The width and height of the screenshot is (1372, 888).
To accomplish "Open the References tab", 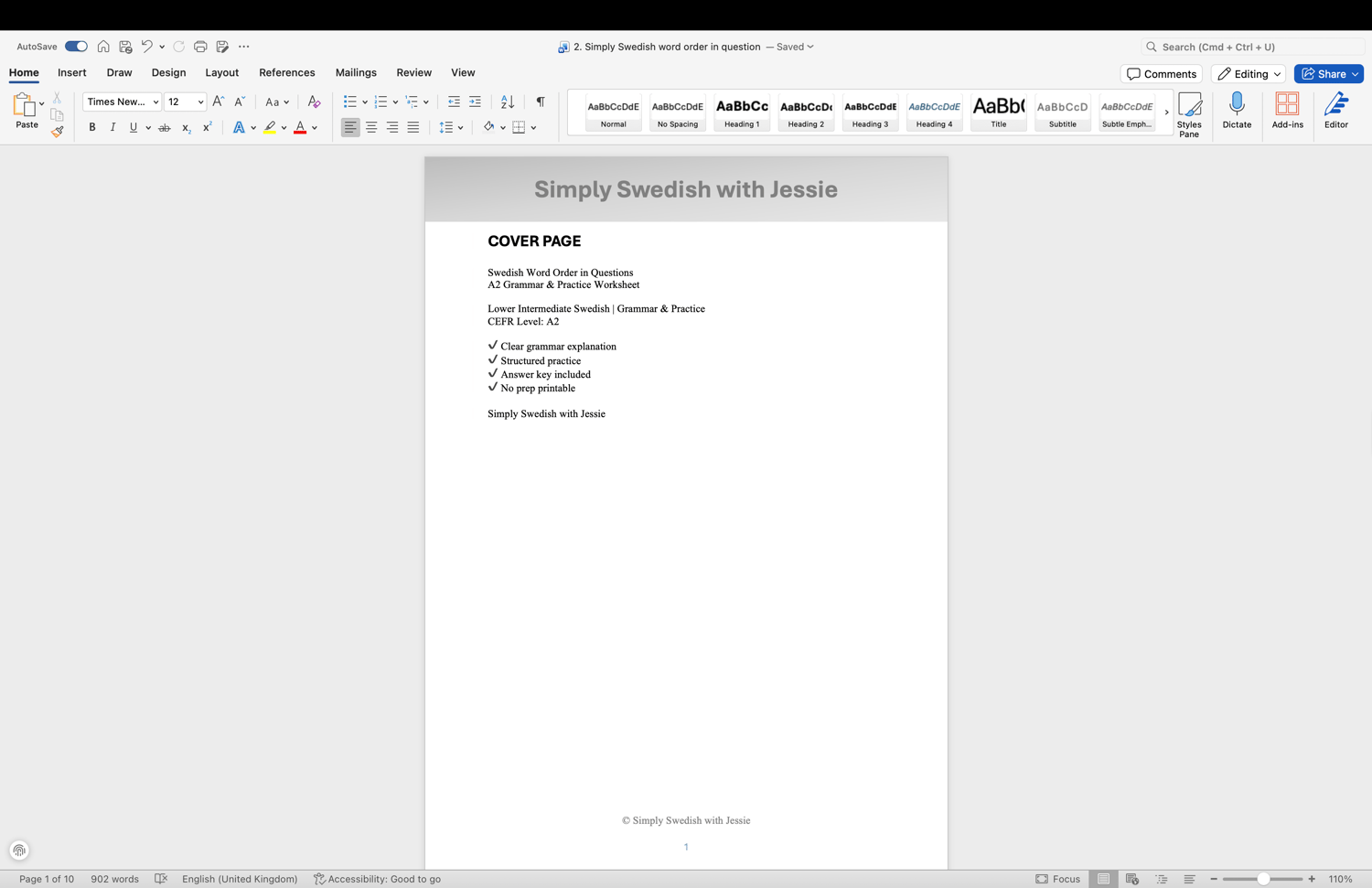I will pos(287,73).
